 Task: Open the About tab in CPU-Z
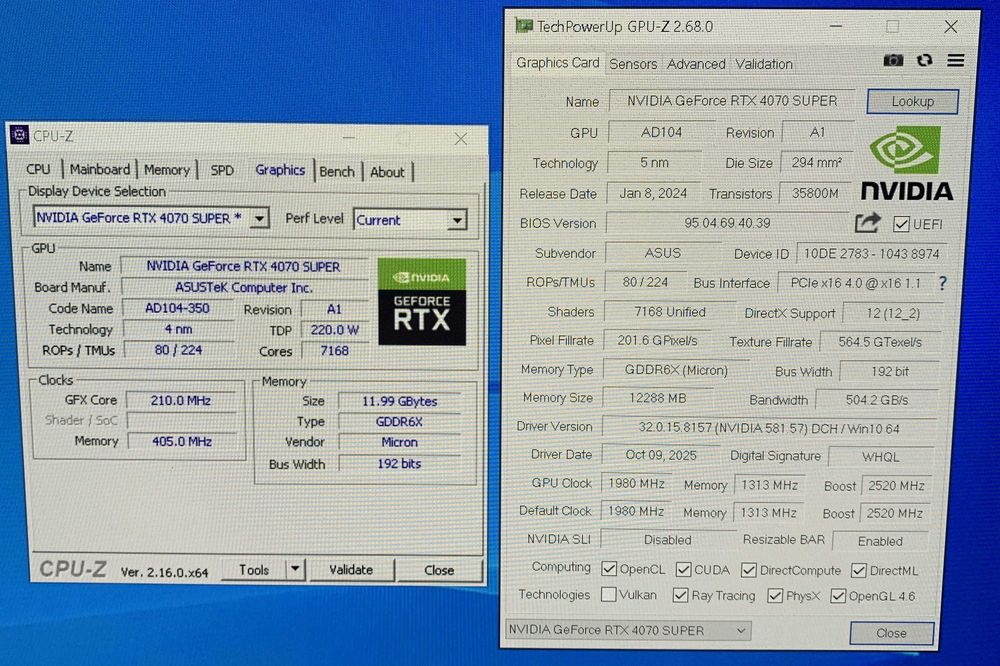[387, 172]
